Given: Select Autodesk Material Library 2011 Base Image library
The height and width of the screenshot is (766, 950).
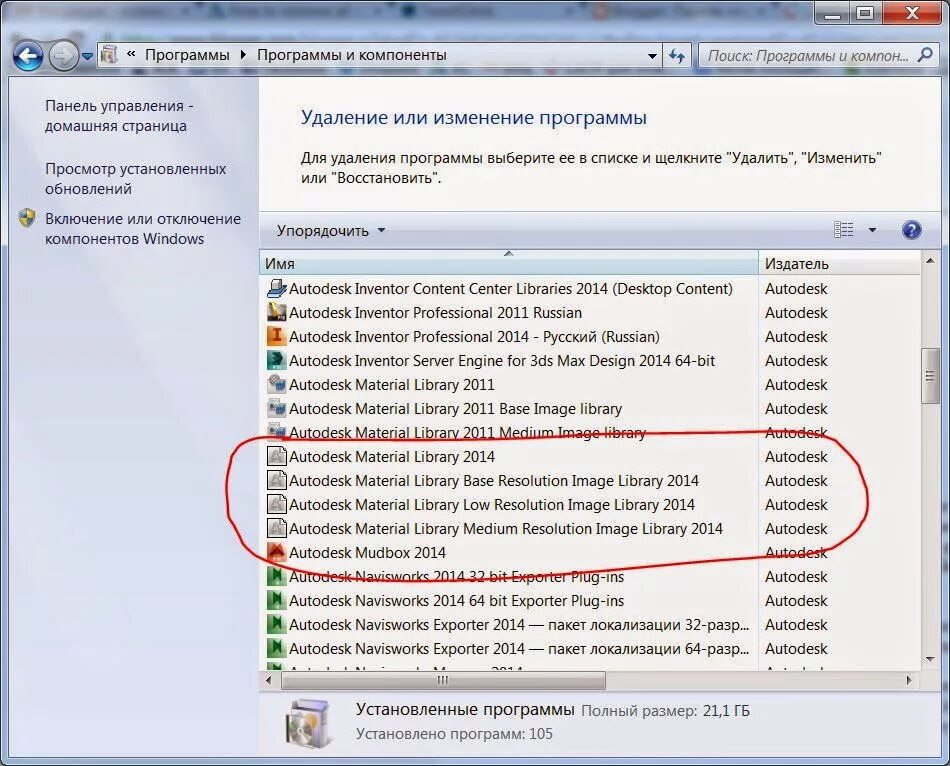Looking at the screenshot, I should (x=456, y=409).
